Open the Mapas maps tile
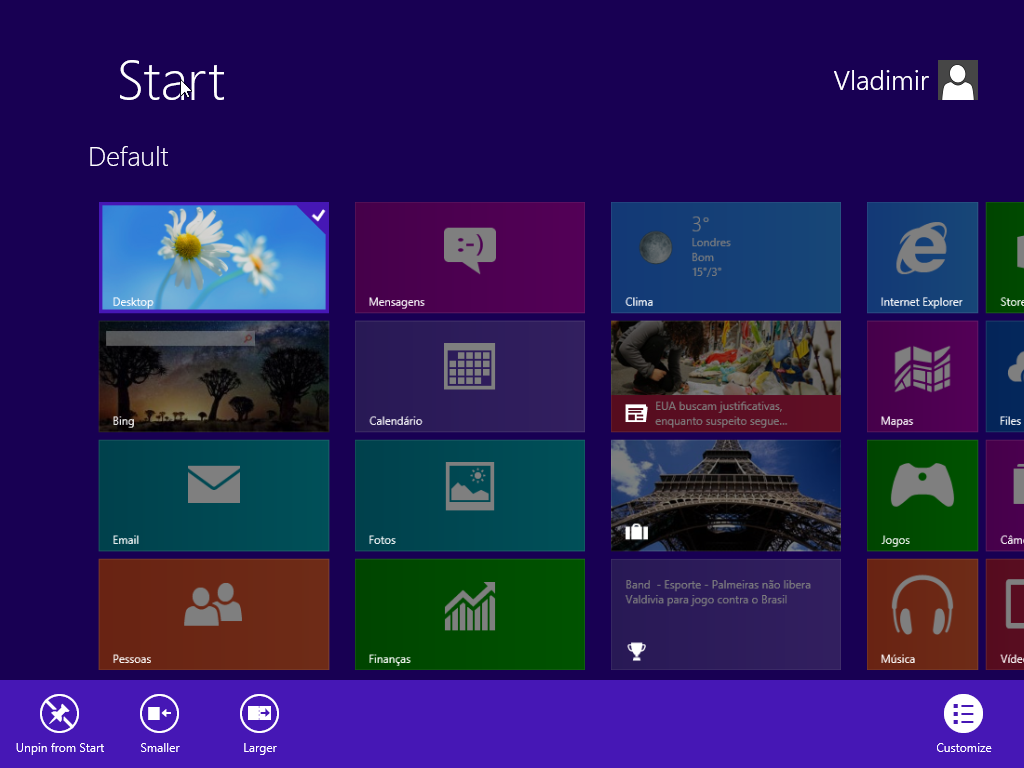 (x=922, y=376)
